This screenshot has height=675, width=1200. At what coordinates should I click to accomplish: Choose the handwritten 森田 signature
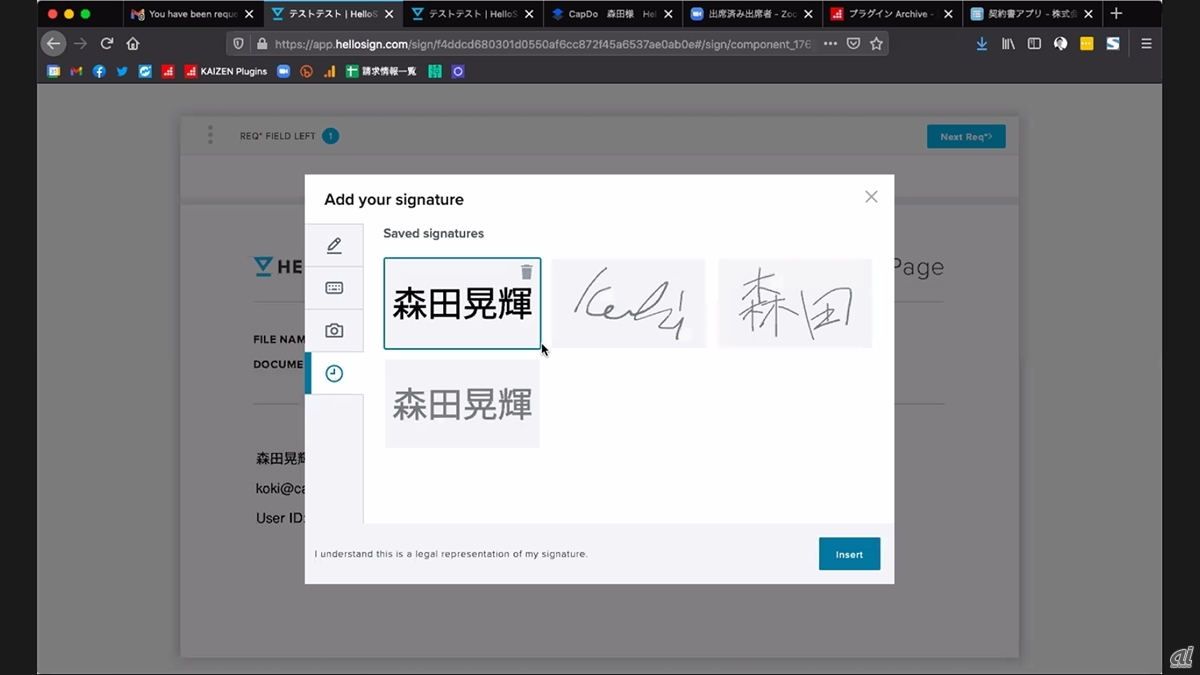[x=795, y=303]
